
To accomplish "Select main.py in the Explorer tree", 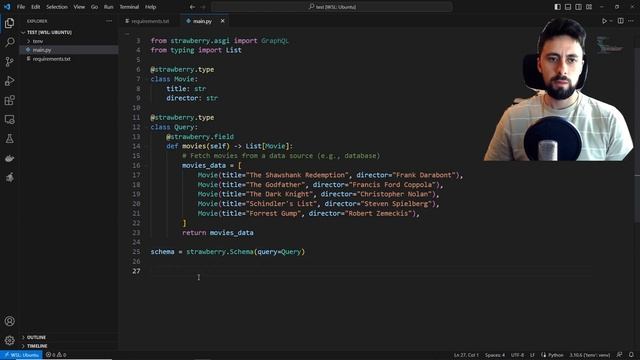I will [69, 50].
